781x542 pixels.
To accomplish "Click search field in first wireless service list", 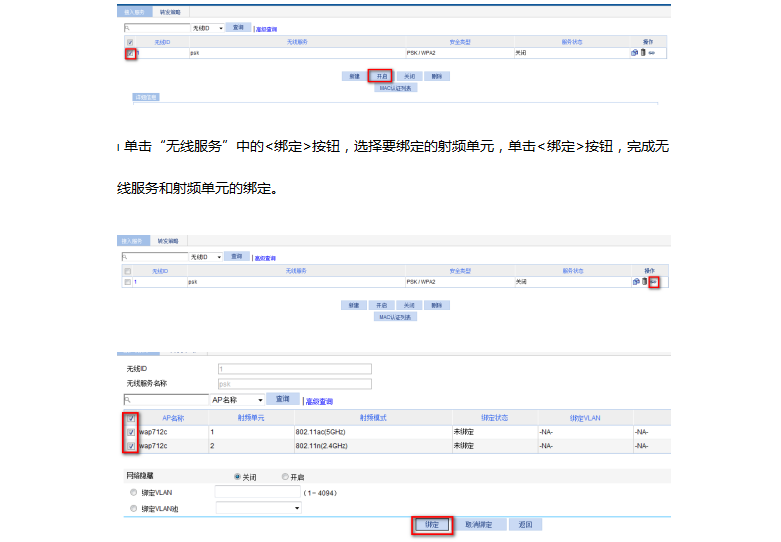I will [157, 28].
